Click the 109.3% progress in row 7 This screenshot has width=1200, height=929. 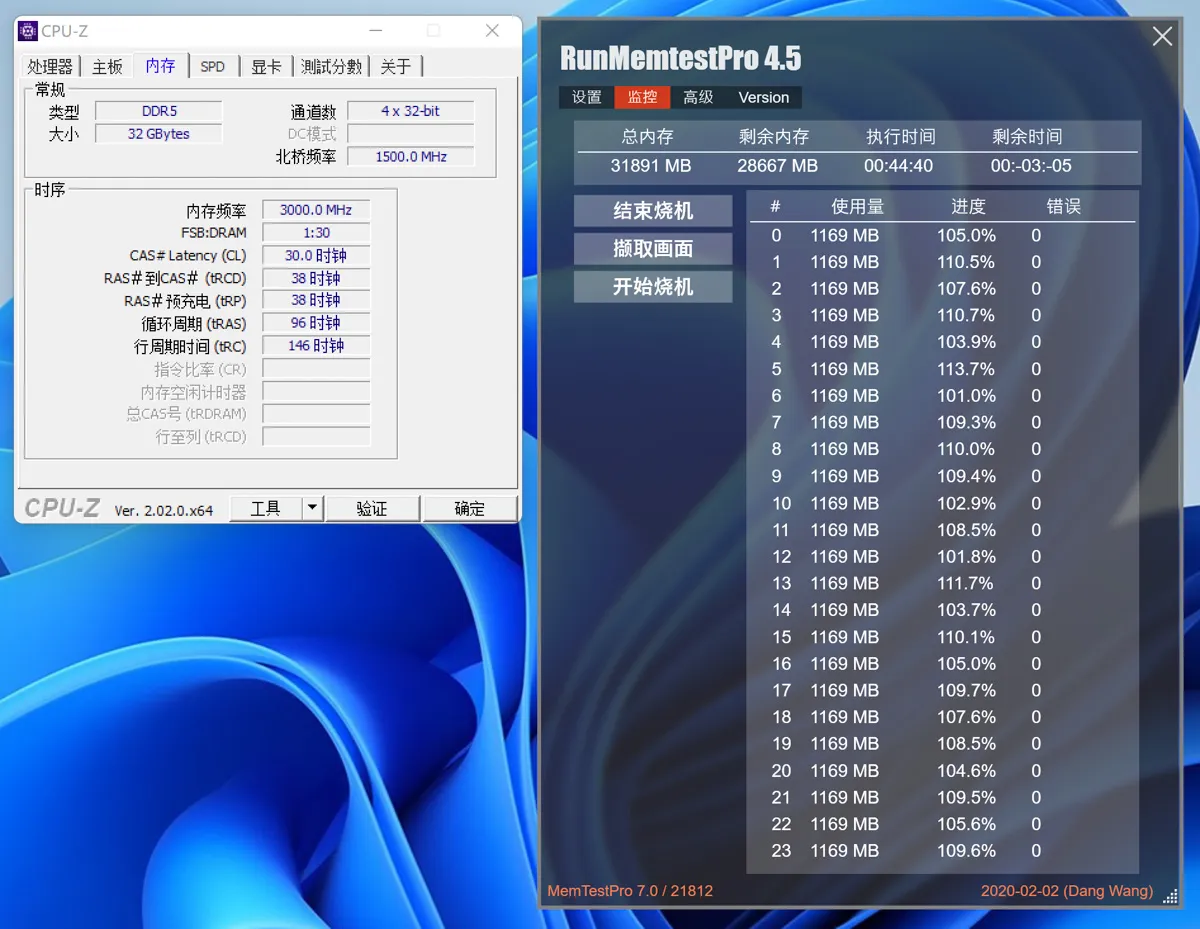(x=966, y=422)
